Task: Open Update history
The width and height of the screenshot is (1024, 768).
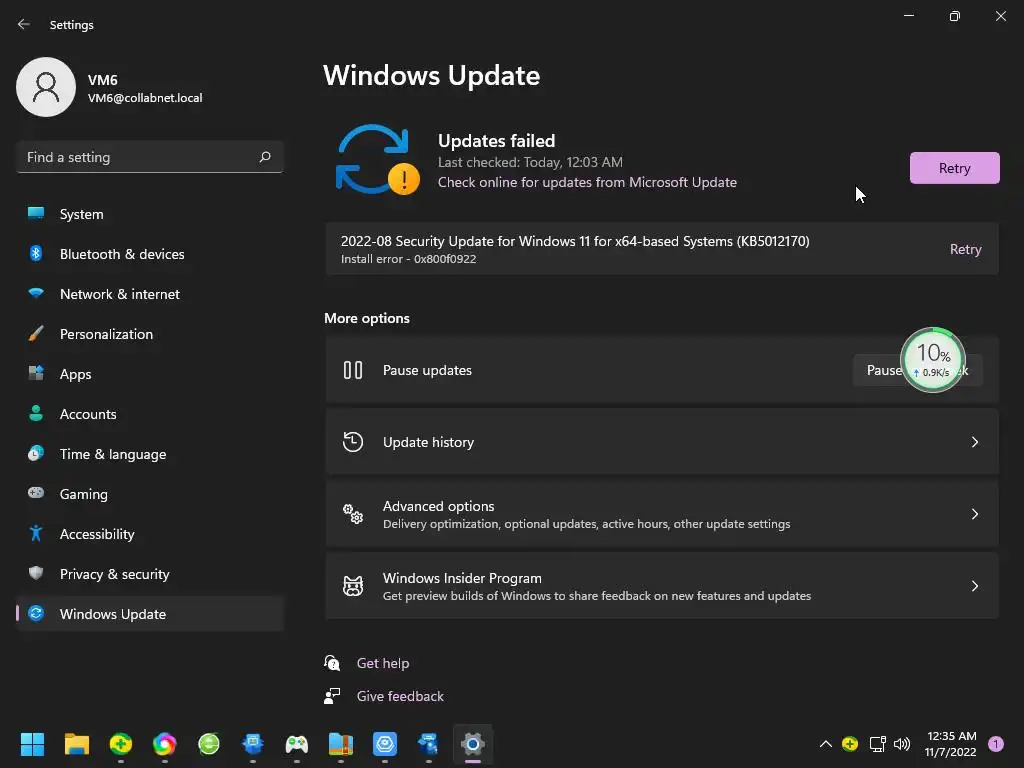Action: pos(662,442)
